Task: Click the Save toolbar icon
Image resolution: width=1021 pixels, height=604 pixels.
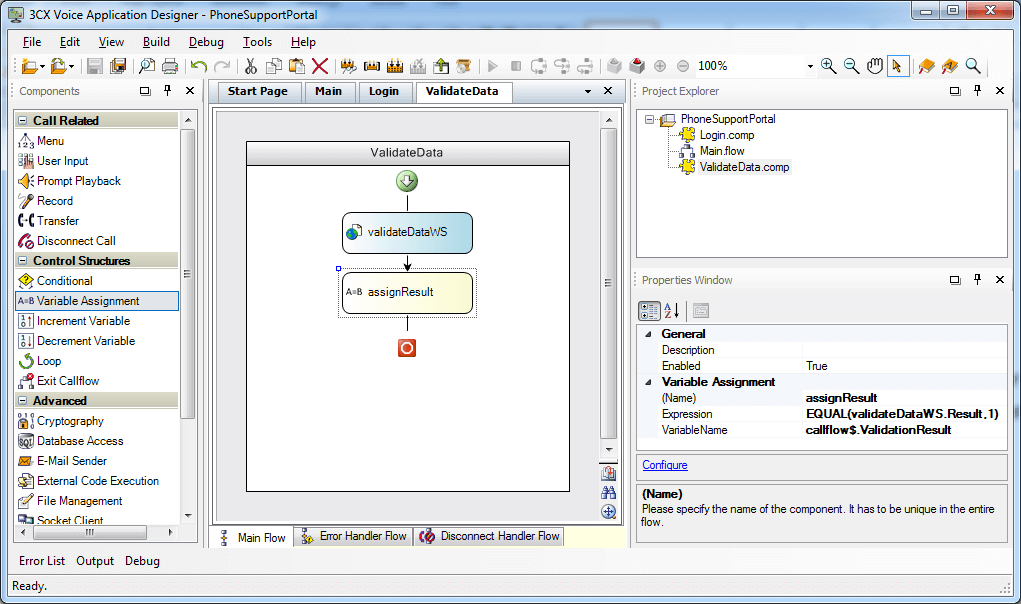Action: 95,66
